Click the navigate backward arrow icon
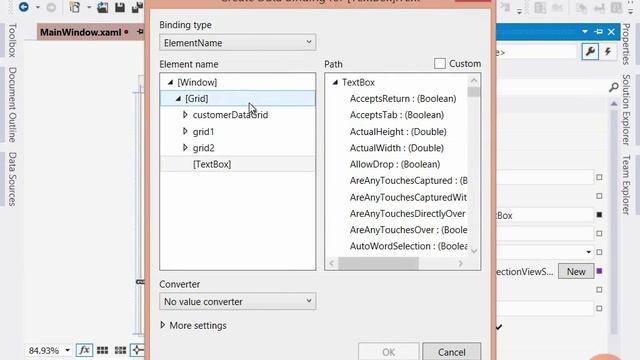Image resolution: width=640 pixels, height=360 pixels. tap(24, 7)
